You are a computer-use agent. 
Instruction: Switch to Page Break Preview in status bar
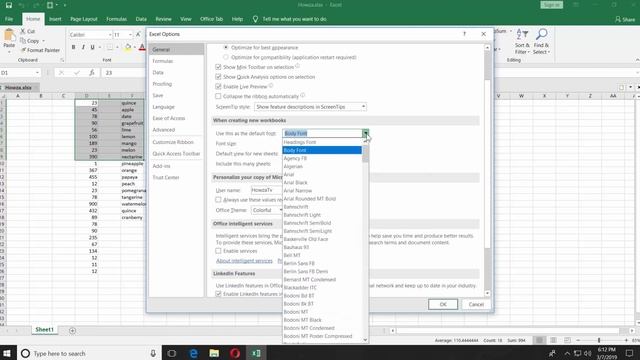coord(567,340)
